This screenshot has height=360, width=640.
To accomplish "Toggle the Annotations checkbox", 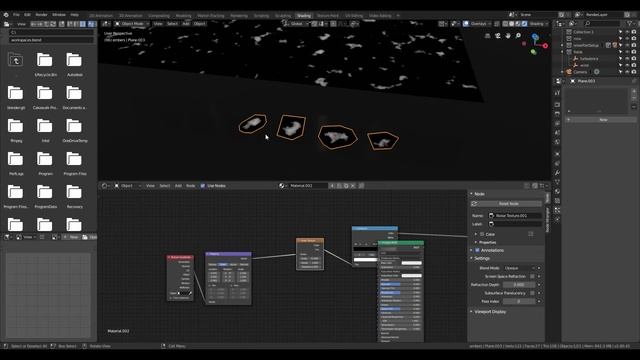I will [x=477, y=250].
